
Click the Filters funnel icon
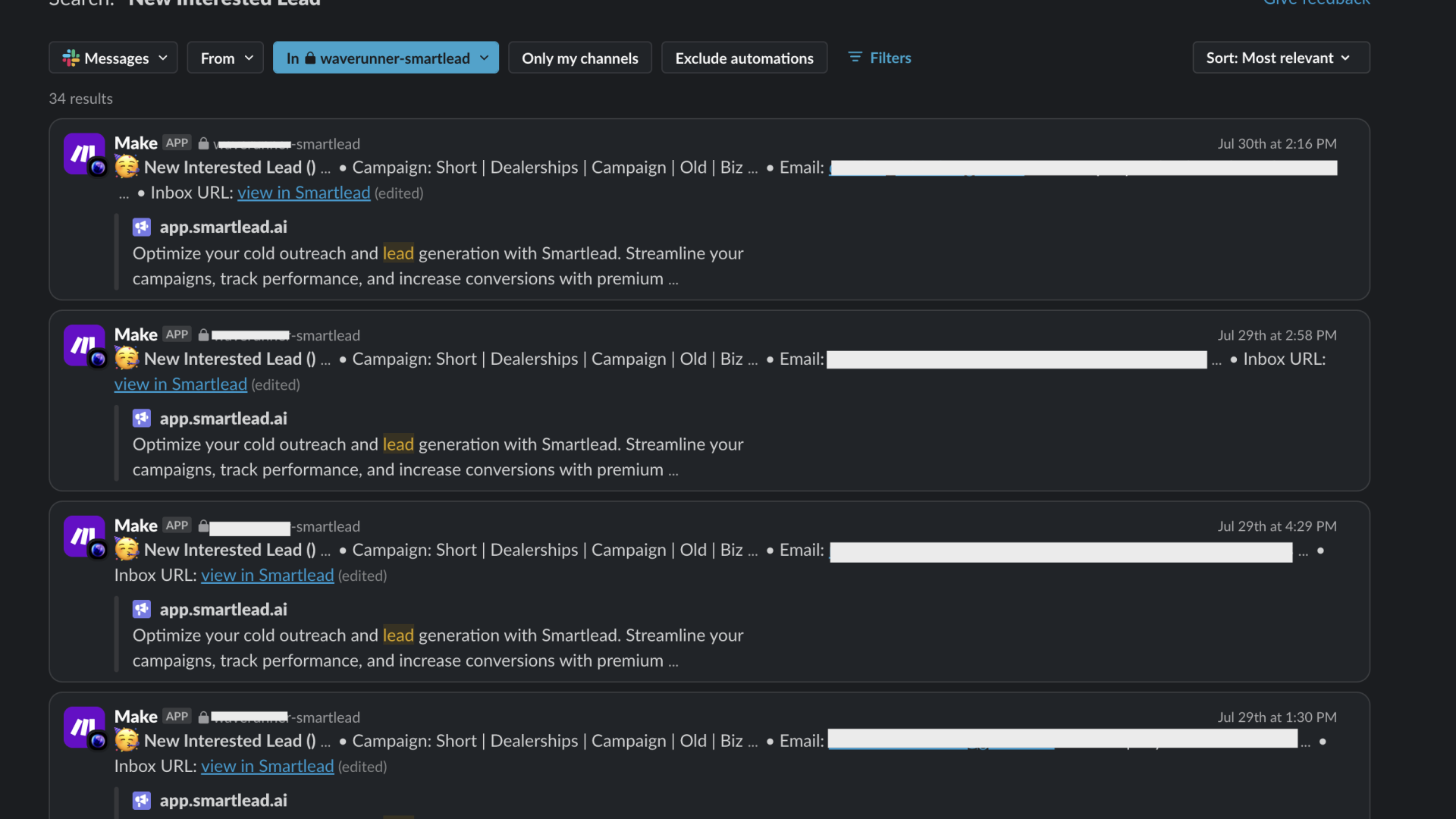tap(855, 57)
